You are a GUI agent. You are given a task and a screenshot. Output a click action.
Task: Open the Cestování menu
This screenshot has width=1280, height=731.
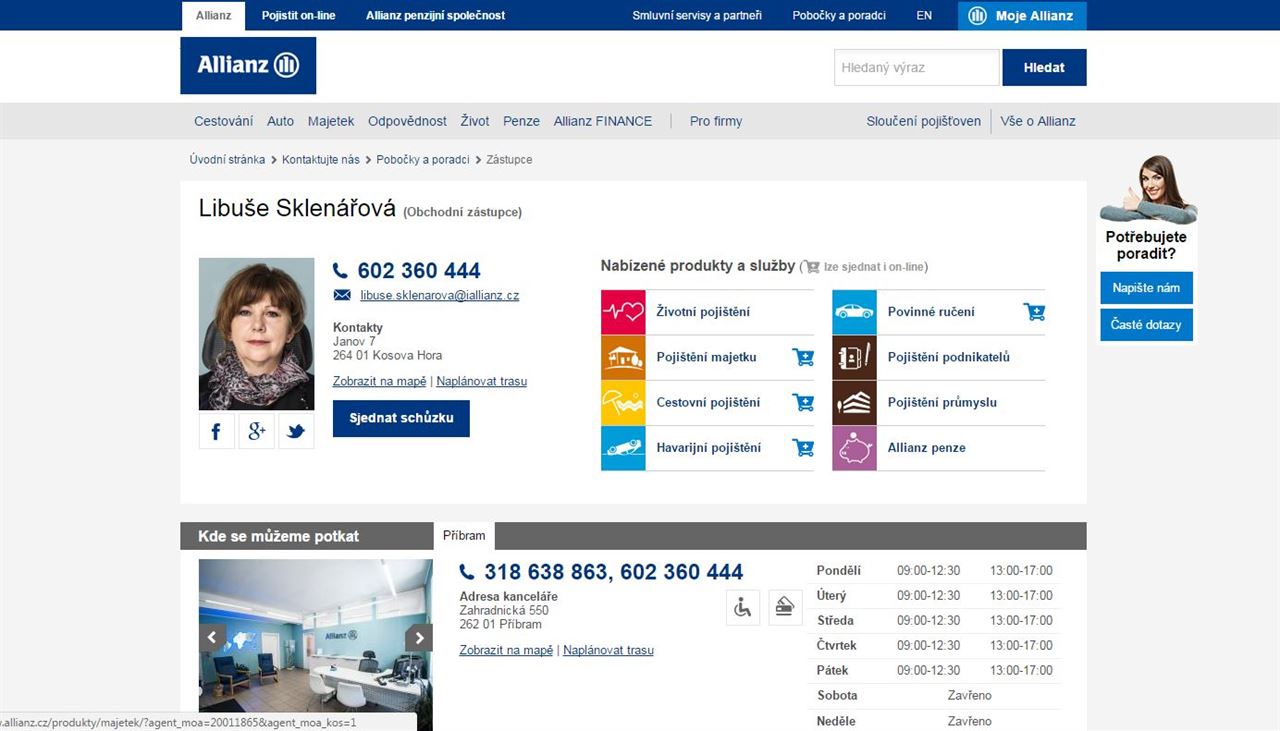[x=224, y=121]
